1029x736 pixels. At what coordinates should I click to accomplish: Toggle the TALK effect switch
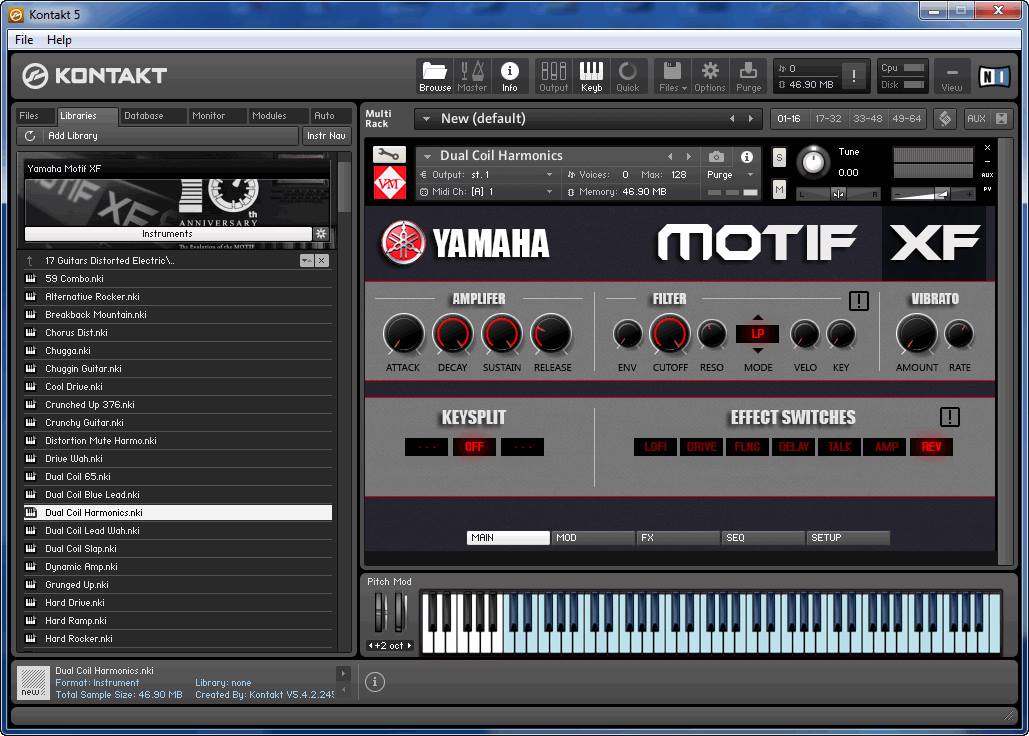click(839, 447)
